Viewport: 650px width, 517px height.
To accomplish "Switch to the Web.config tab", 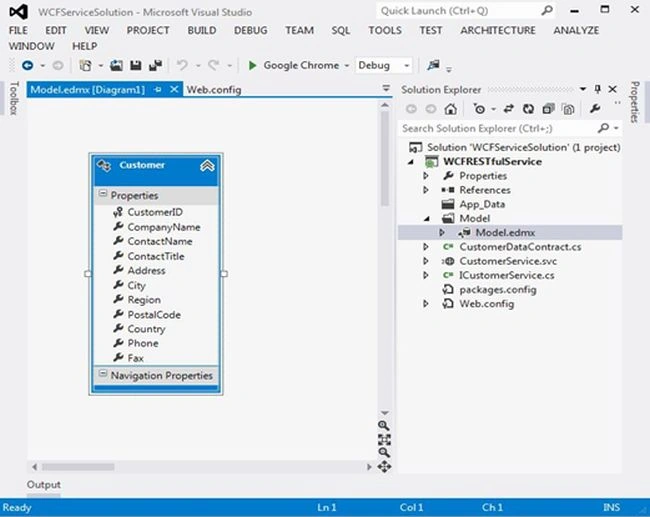I will click(213, 90).
